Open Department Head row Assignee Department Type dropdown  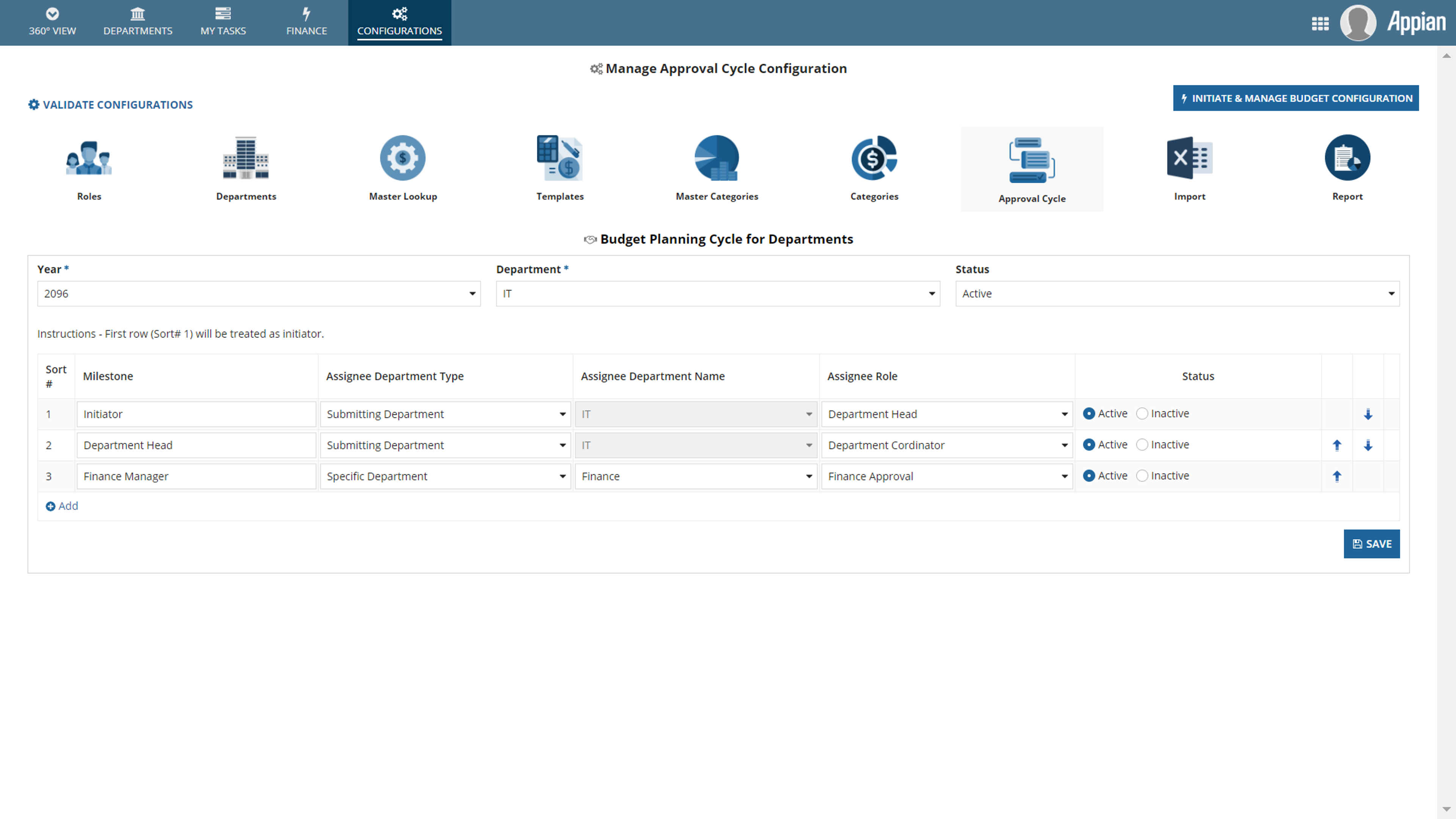coord(446,446)
